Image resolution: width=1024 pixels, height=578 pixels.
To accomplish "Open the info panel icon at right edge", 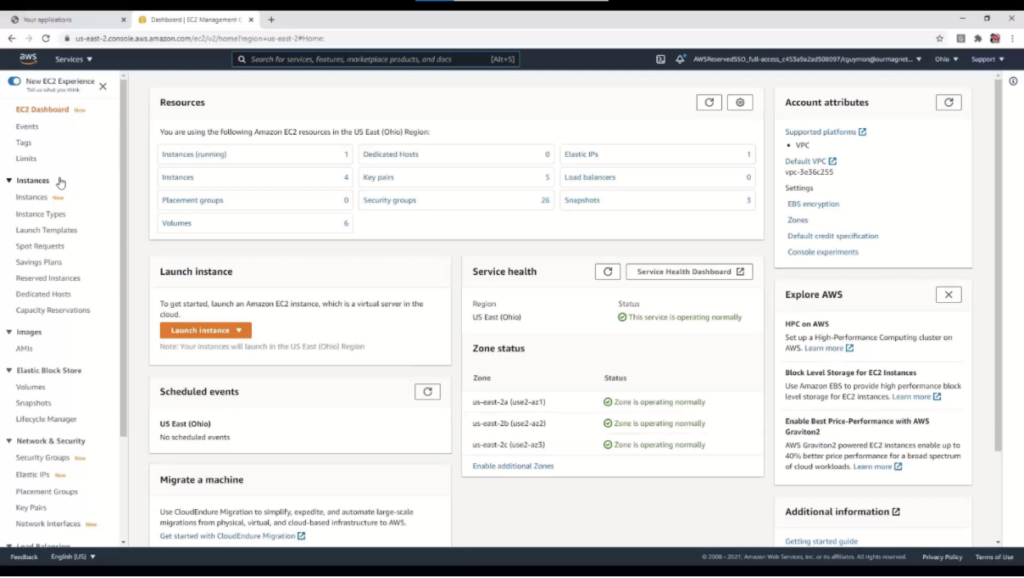I will point(1013,81).
